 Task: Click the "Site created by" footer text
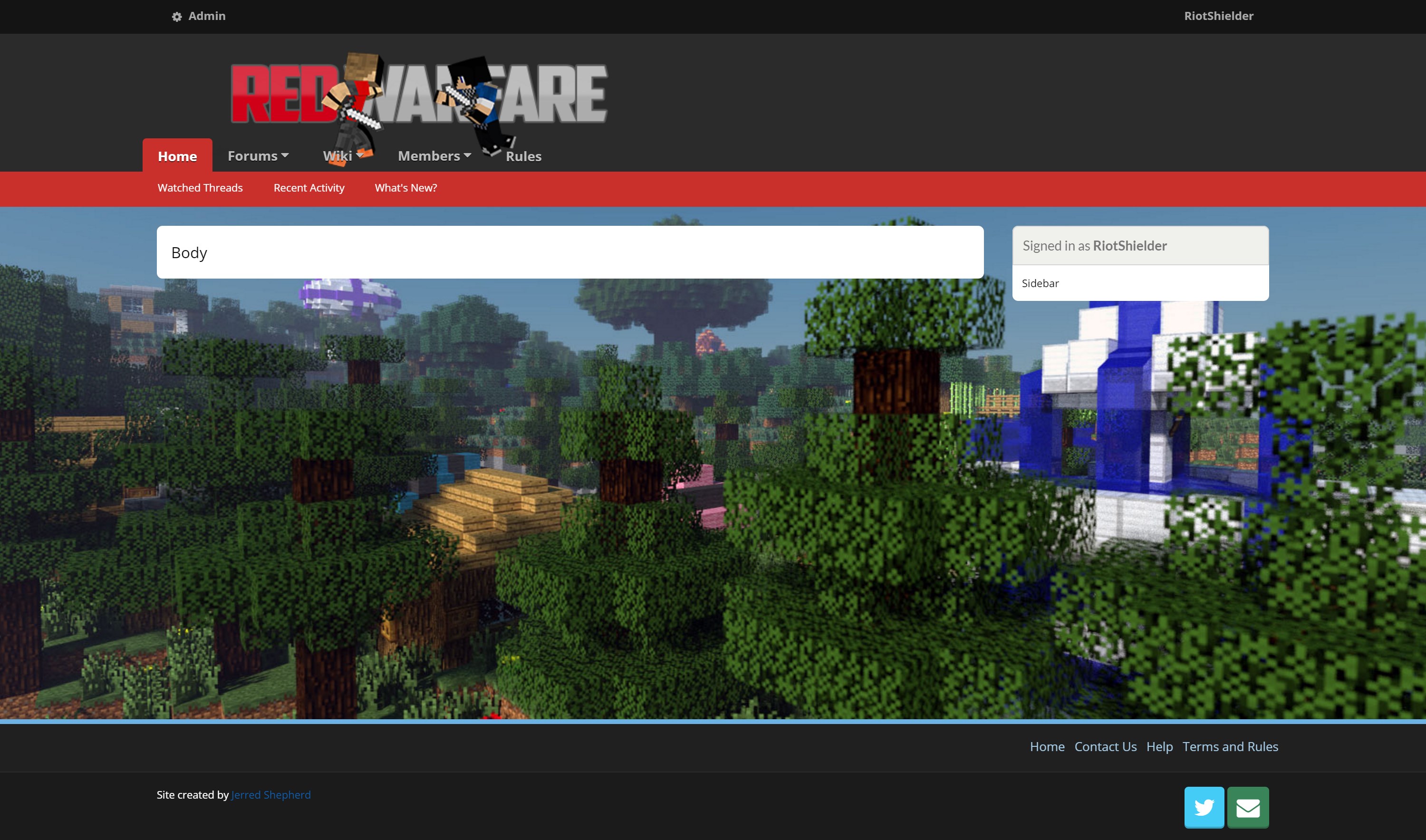click(193, 795)
